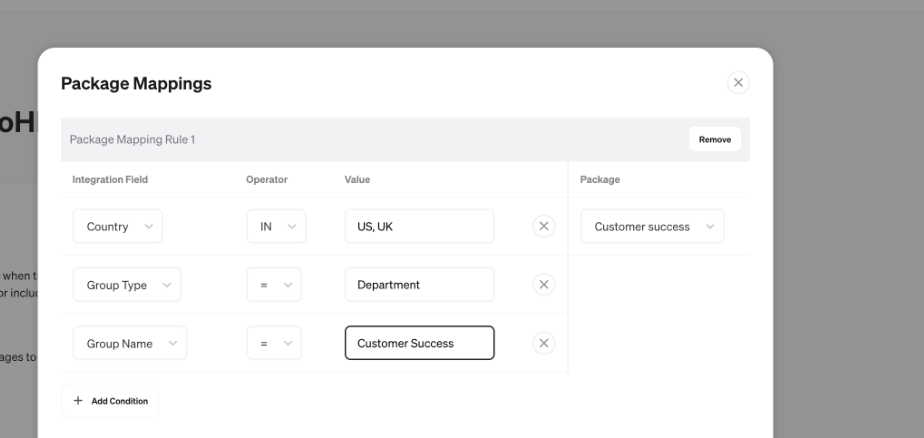Image resolution: width=924 pixels, height=438 pixels.
Task: Delete the Country condition row
Action: [x=543, y=226]
